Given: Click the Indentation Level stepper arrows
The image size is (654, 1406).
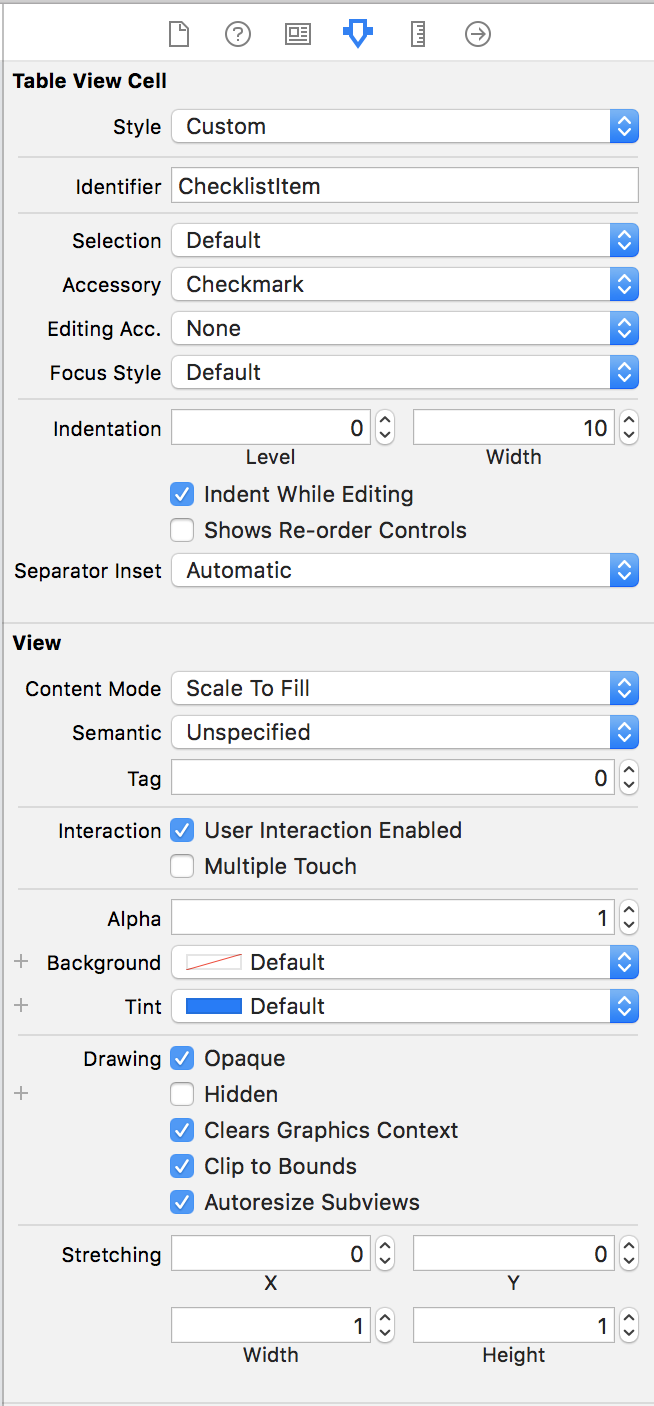Looking at the screenshot, I should coord(385,429).
